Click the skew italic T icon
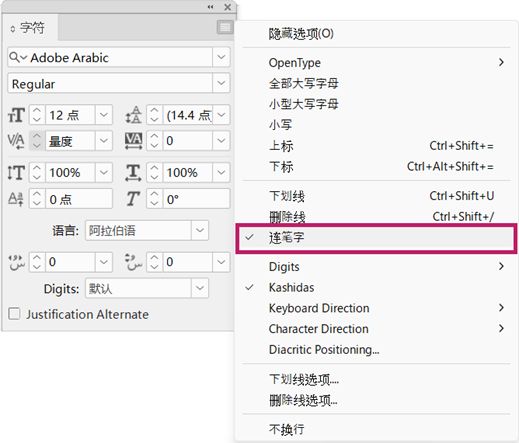Viewport: 519px width, 443px height. (133, 199)
